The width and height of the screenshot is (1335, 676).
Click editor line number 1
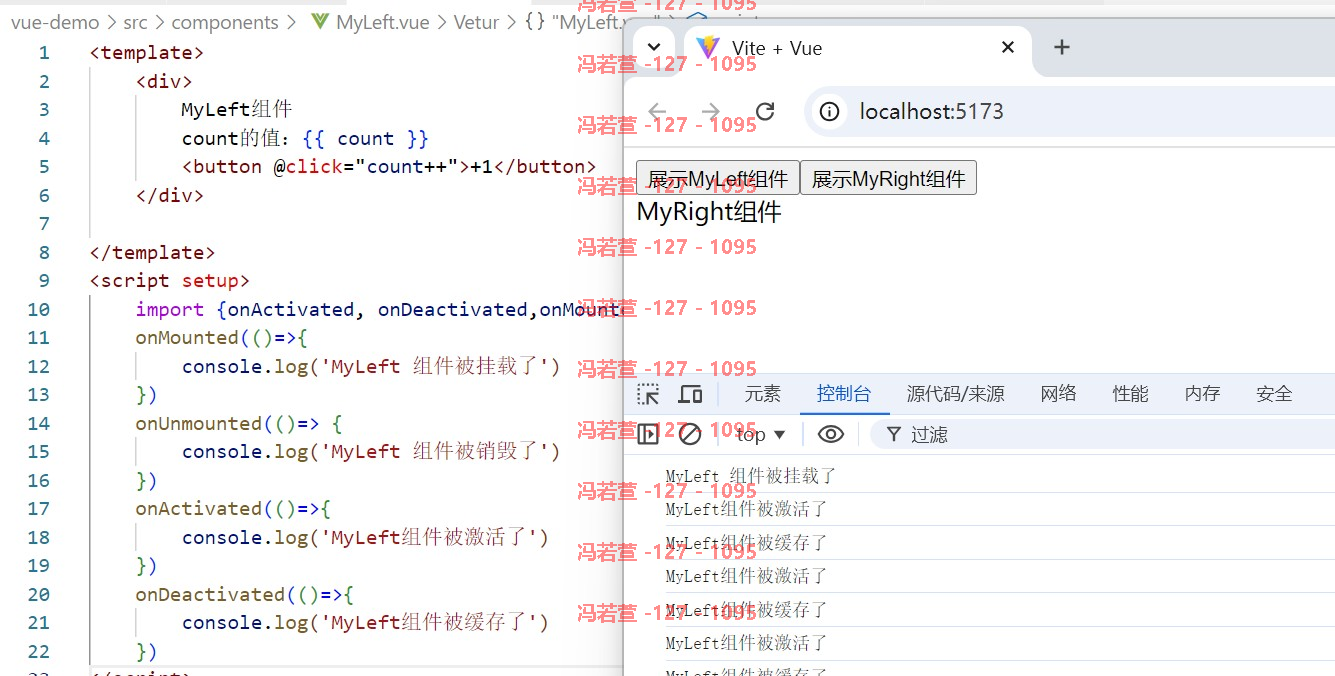click(44, 53)
